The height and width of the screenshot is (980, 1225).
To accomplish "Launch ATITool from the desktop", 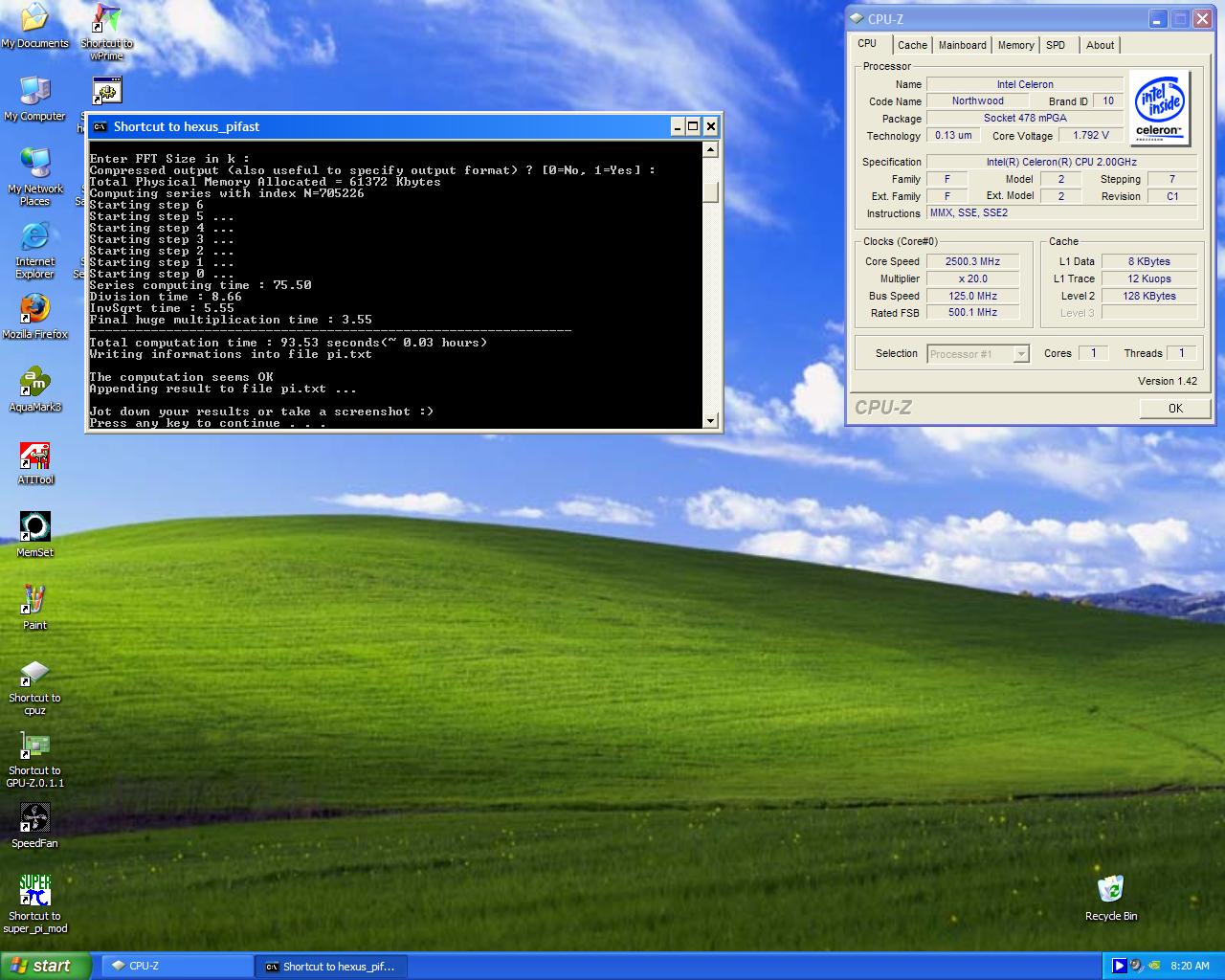I will click(34, 462).
